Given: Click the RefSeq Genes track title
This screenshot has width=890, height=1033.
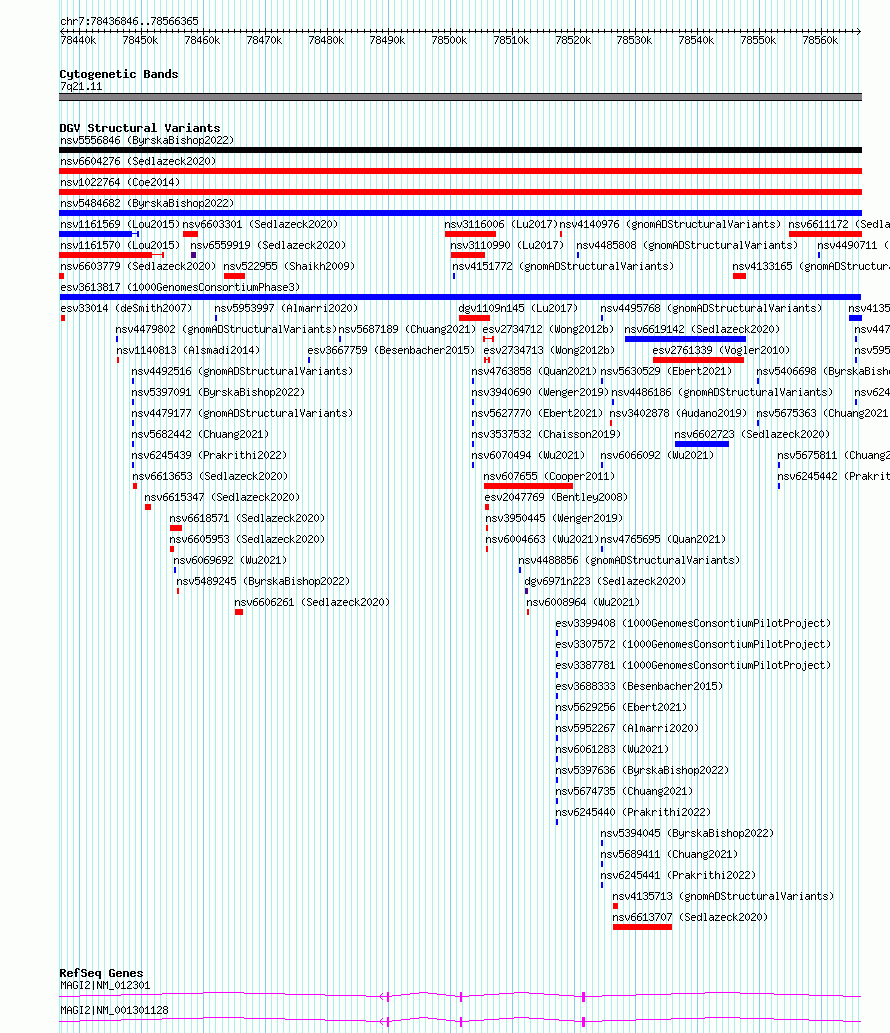Looking at the screenshot, I should [101, 973].
